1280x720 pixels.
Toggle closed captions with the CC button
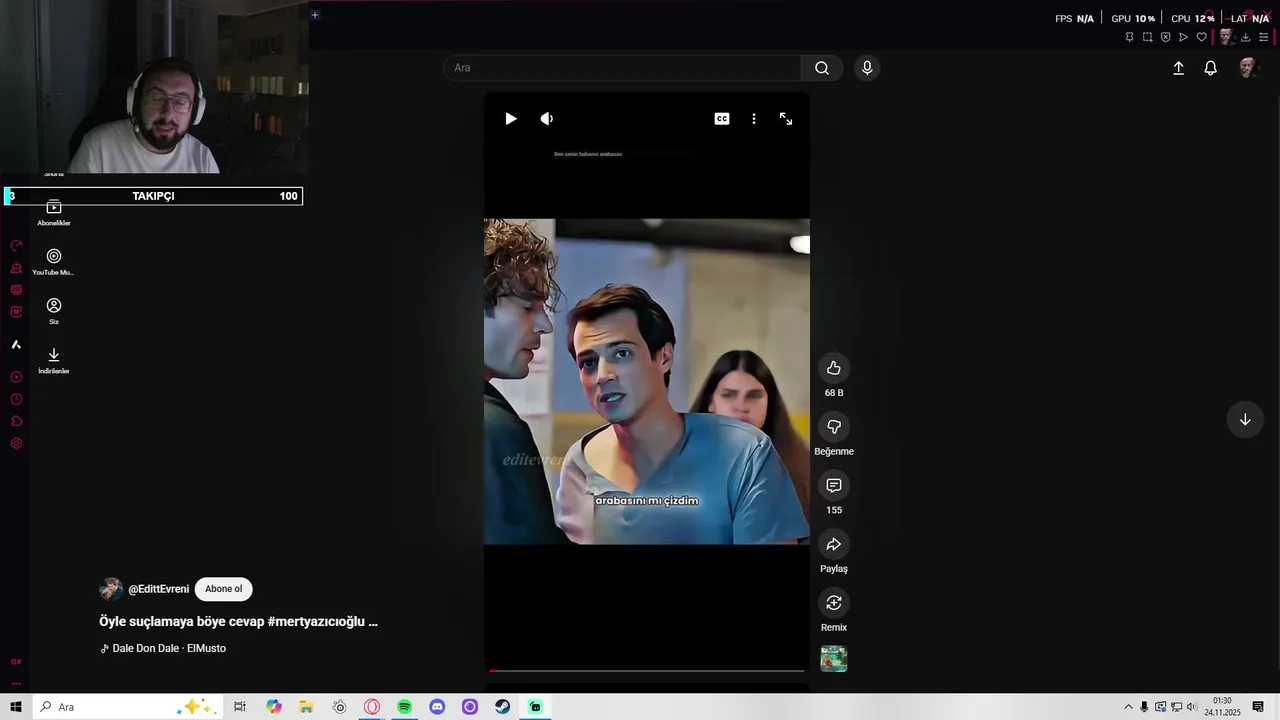tap(722, 119)
